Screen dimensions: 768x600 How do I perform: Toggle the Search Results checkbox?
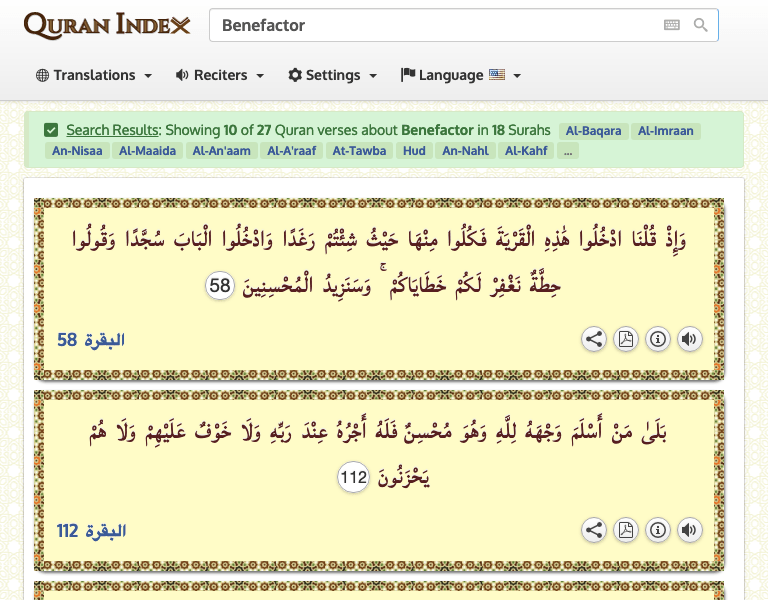(x=51, y=130)
